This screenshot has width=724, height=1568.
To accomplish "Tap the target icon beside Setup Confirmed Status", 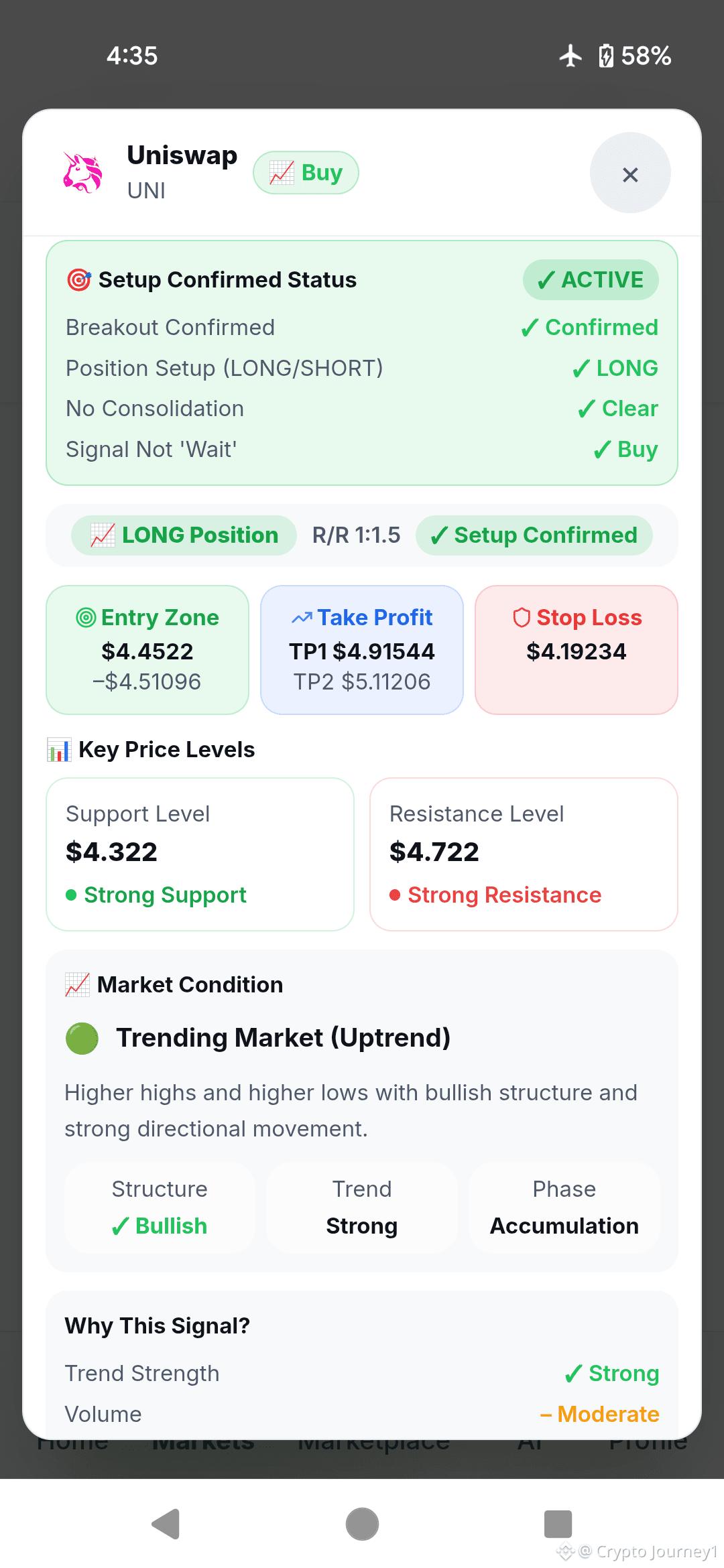I will [x=79, y=279].
